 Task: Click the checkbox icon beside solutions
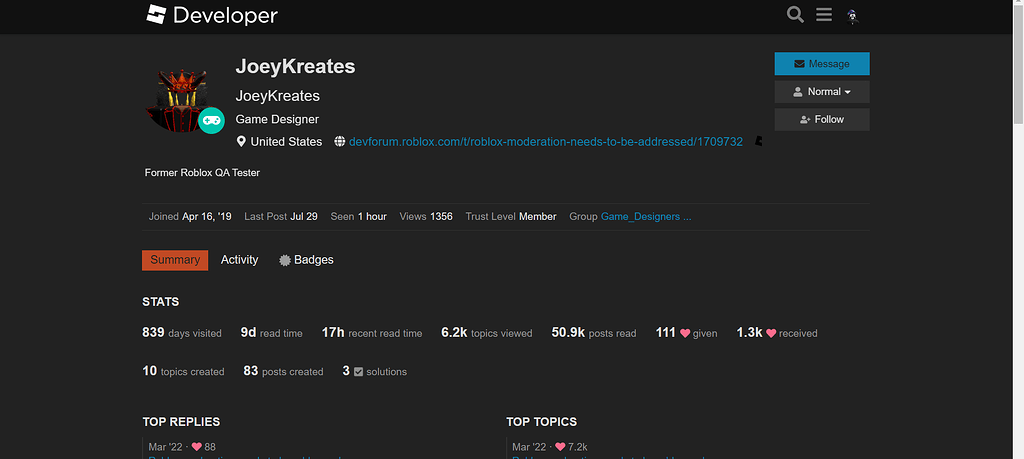pyautogui.click(x=359, y=372)
